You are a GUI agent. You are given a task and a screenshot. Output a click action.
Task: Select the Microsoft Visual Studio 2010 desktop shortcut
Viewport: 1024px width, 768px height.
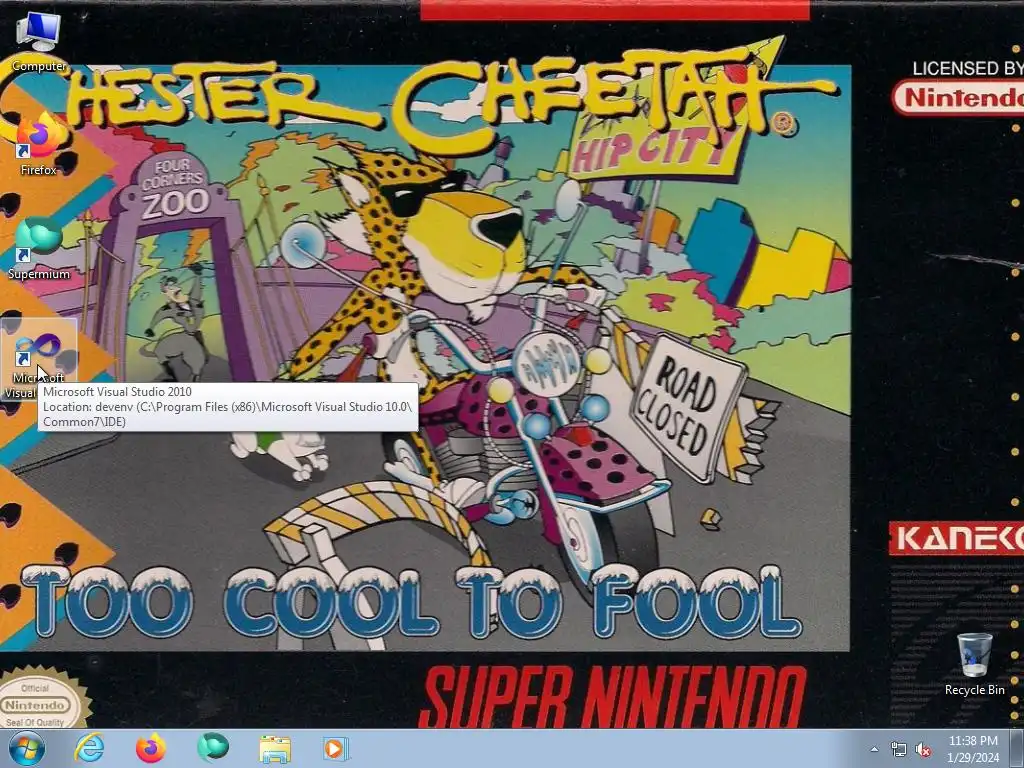tap(39, 359)
